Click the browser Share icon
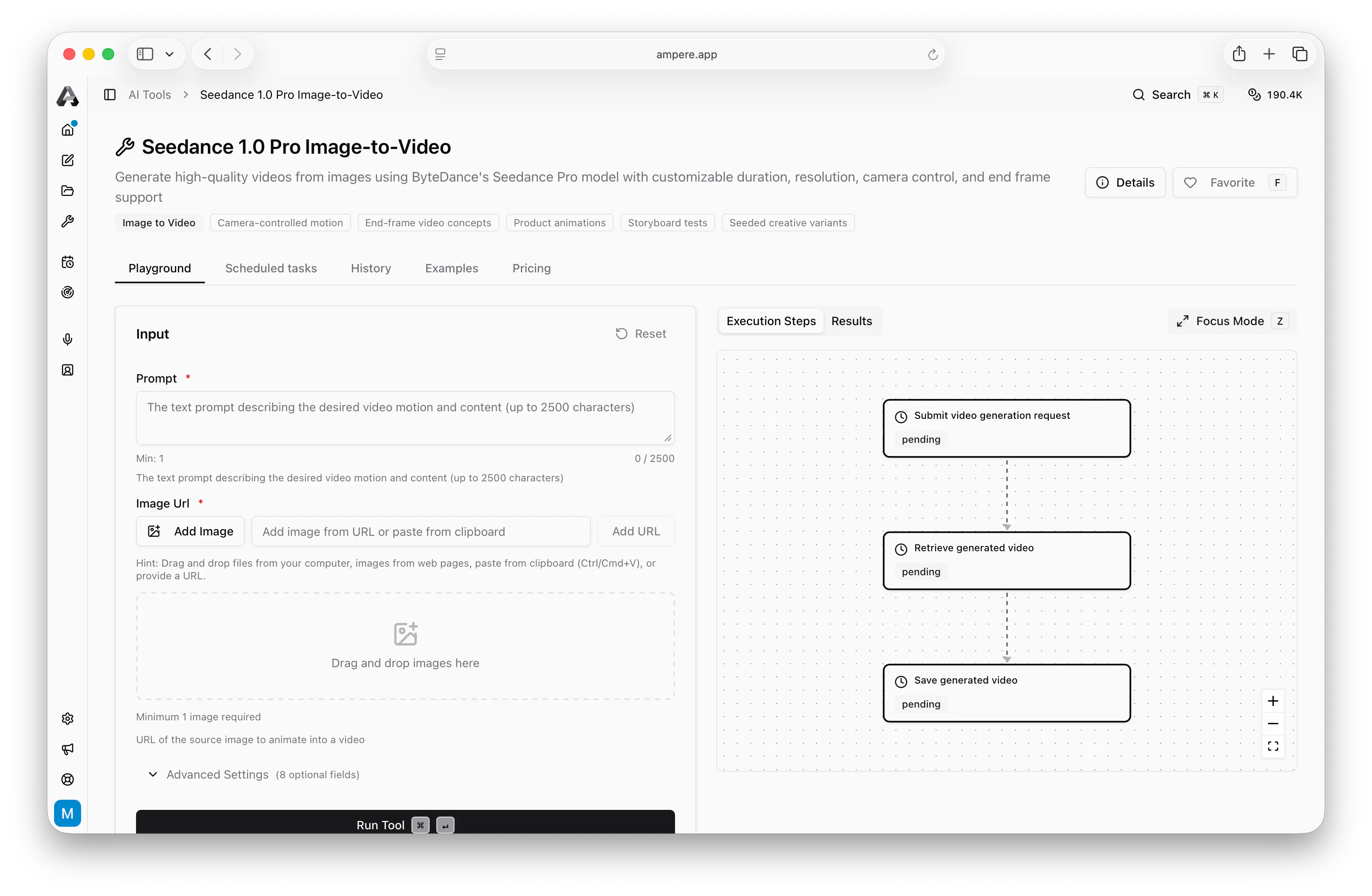The image size is (1372, 896). (1239, 54)
